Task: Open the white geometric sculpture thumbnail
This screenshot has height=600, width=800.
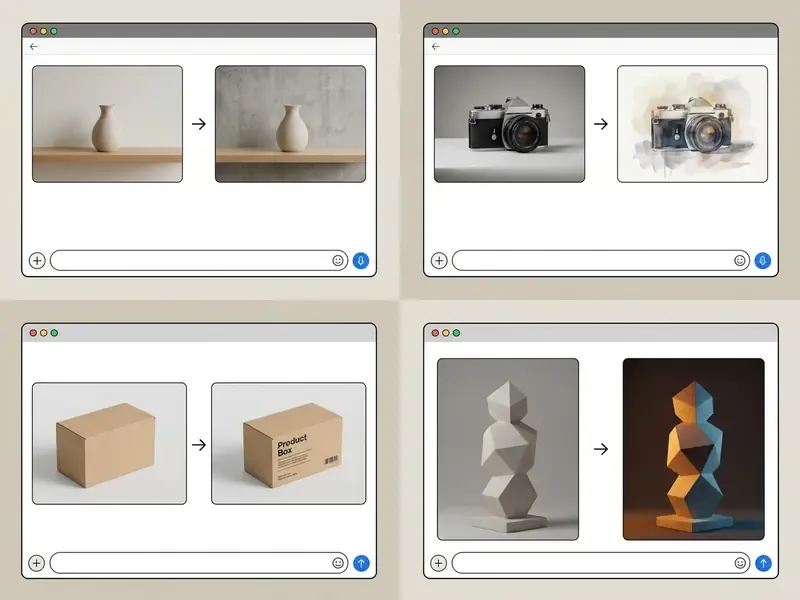Action: coord(508,449)
